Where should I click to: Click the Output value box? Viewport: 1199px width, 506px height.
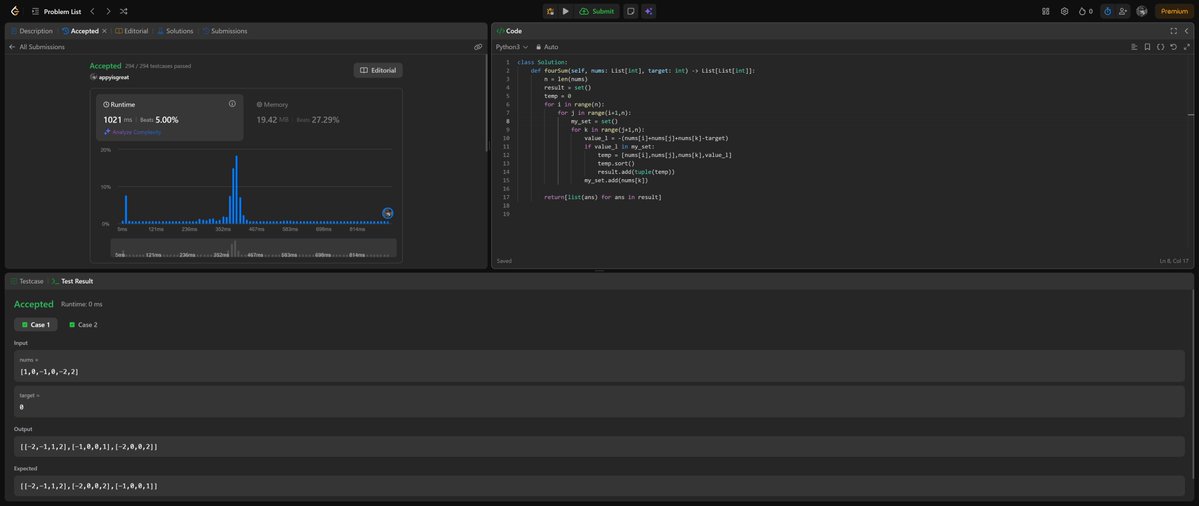[599, 446]
